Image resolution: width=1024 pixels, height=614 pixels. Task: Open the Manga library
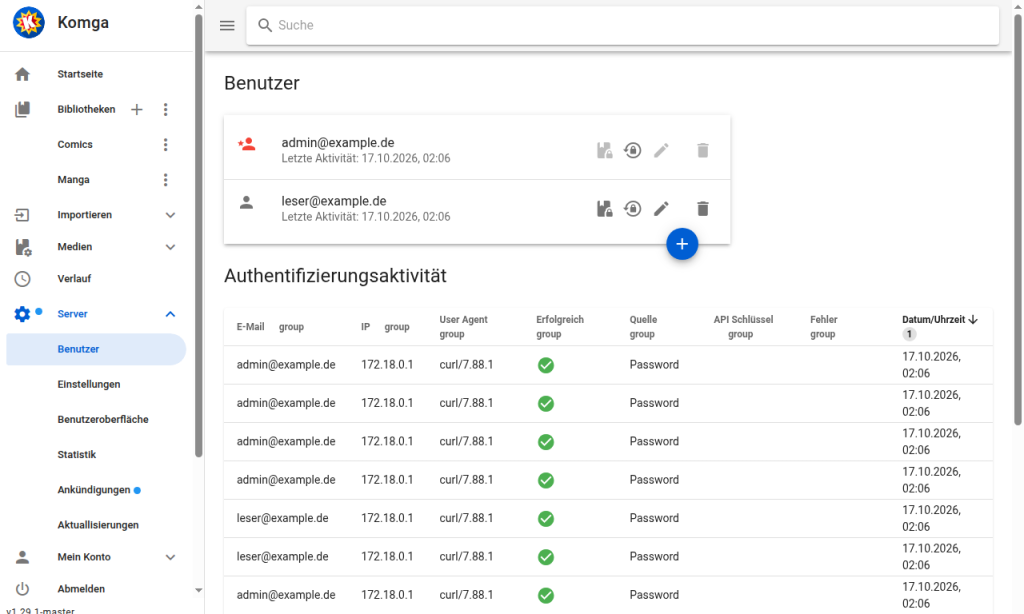pyautogui.click(x=73, y=180)
